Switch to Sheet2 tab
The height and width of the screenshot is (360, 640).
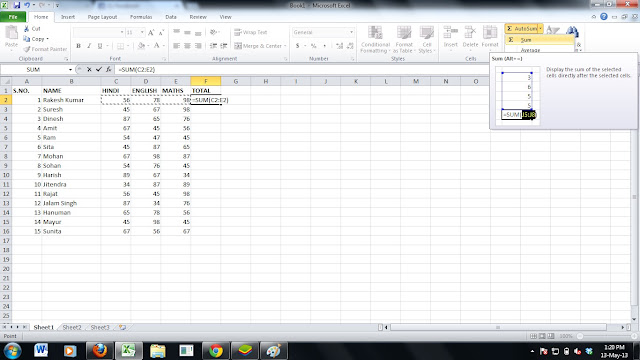click(x=72, y=327)
